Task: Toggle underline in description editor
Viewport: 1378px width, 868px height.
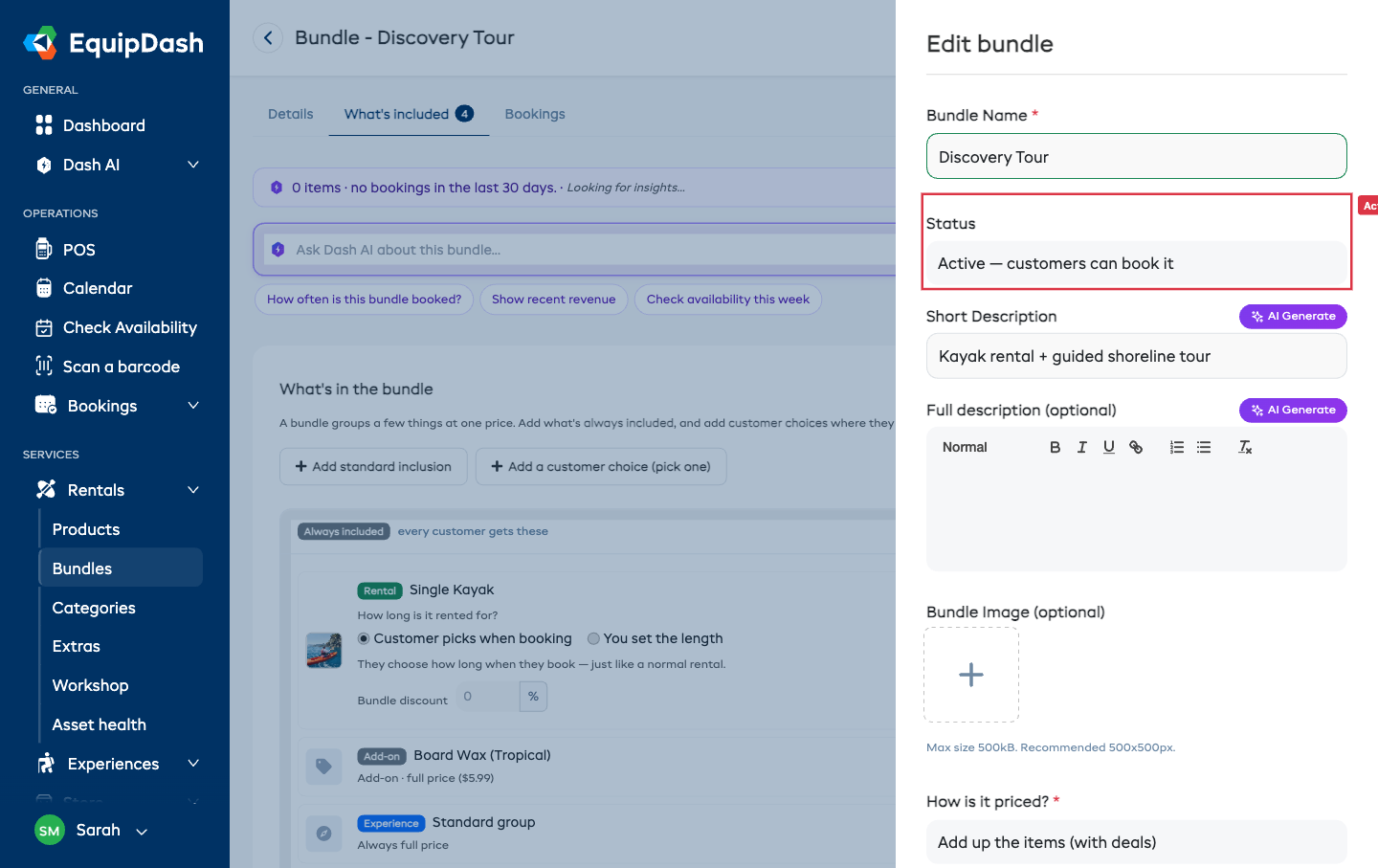Action: tap(1108, 447)
